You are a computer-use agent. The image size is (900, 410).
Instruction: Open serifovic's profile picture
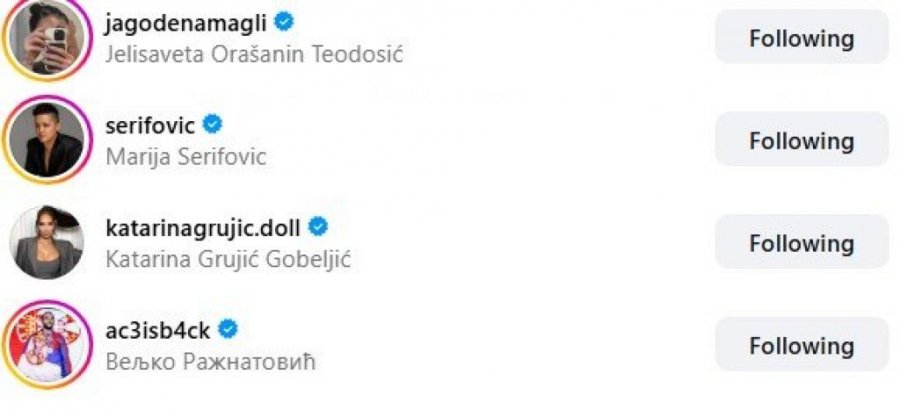45,140
